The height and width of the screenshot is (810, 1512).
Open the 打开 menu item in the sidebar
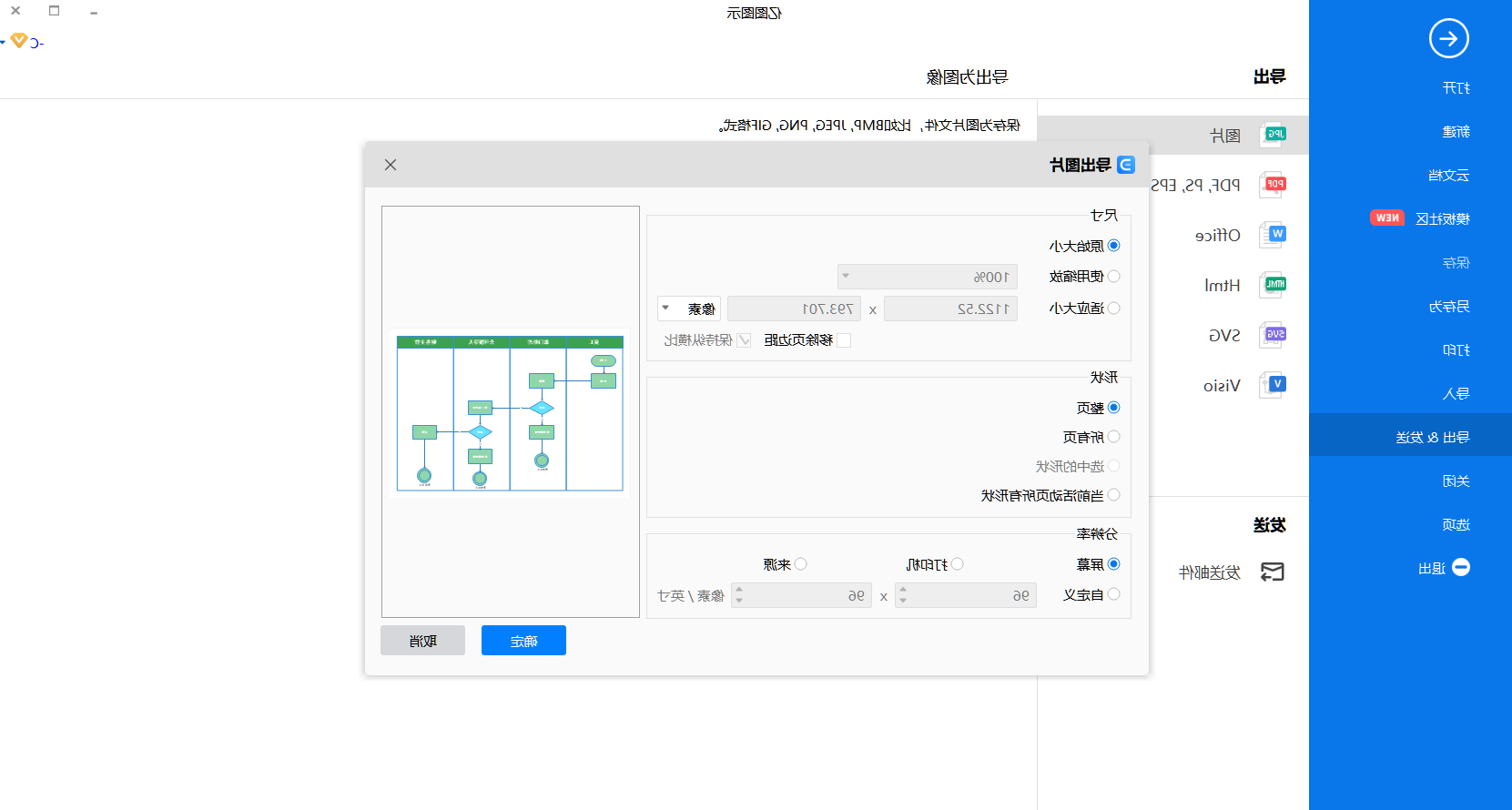click(1456, 88)
